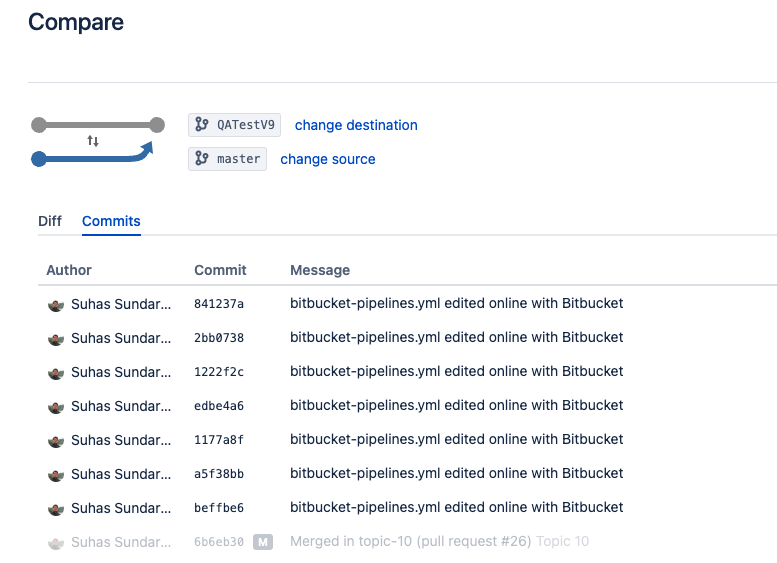This screenshot has width=777, height=563.
Task: Select the master source branch label
Action: (239, 159)
